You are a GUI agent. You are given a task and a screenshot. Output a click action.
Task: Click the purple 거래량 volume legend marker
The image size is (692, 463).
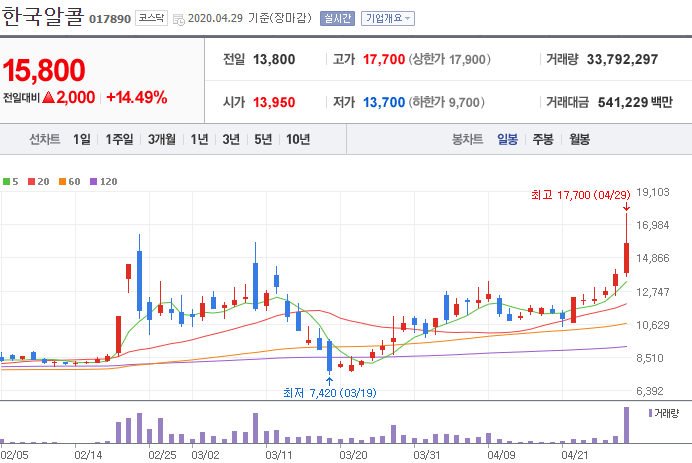pos(651,413)
